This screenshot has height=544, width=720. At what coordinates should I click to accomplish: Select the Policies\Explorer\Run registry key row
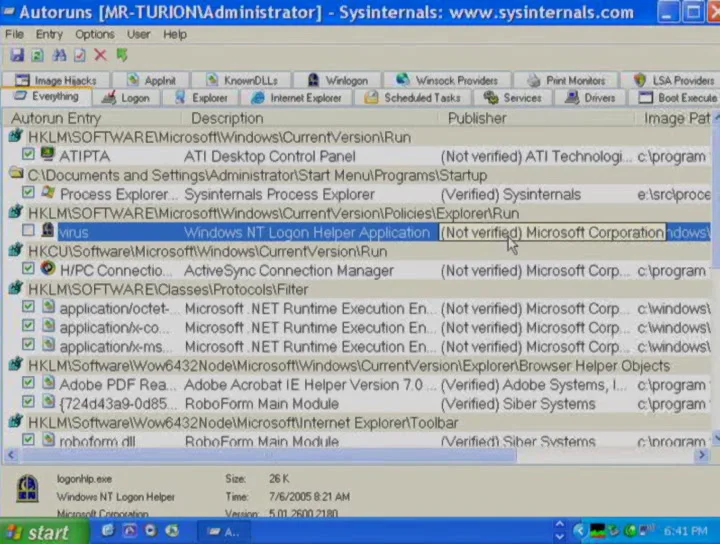tap(273, 213)
